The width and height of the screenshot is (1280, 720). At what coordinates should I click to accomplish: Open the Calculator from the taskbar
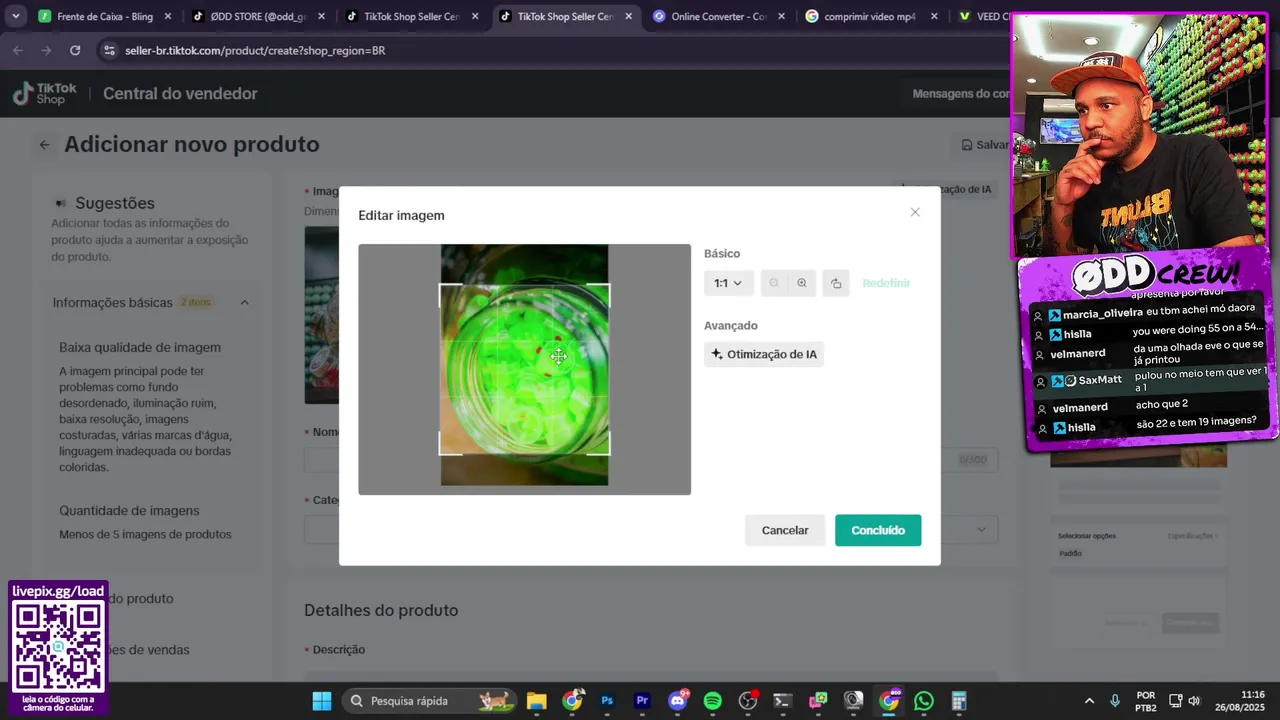coord(958,701)
